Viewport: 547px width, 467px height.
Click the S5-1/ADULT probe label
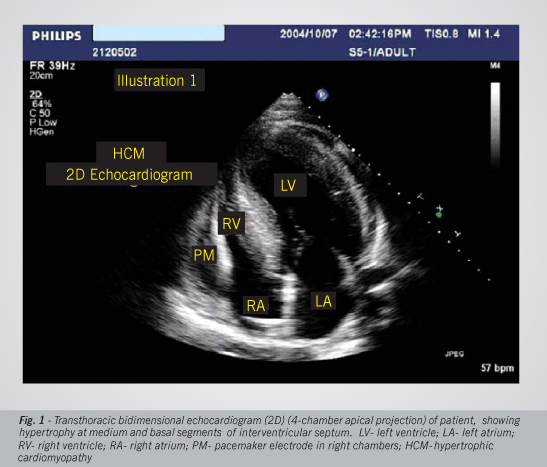(x=382, y=52)
